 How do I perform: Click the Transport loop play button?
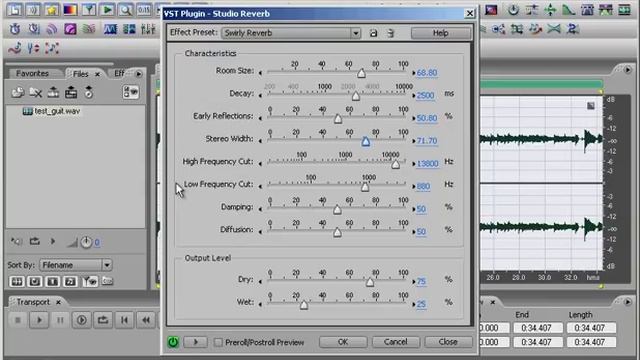[103, 320]
